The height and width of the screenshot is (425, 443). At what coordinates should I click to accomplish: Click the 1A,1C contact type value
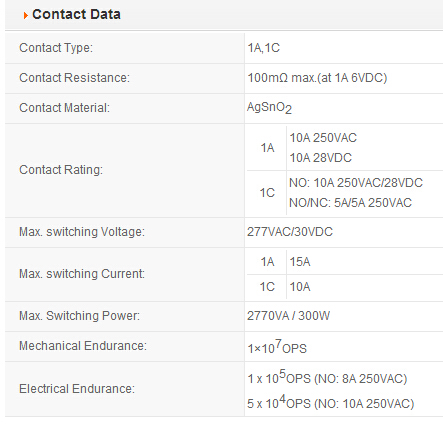264,48
